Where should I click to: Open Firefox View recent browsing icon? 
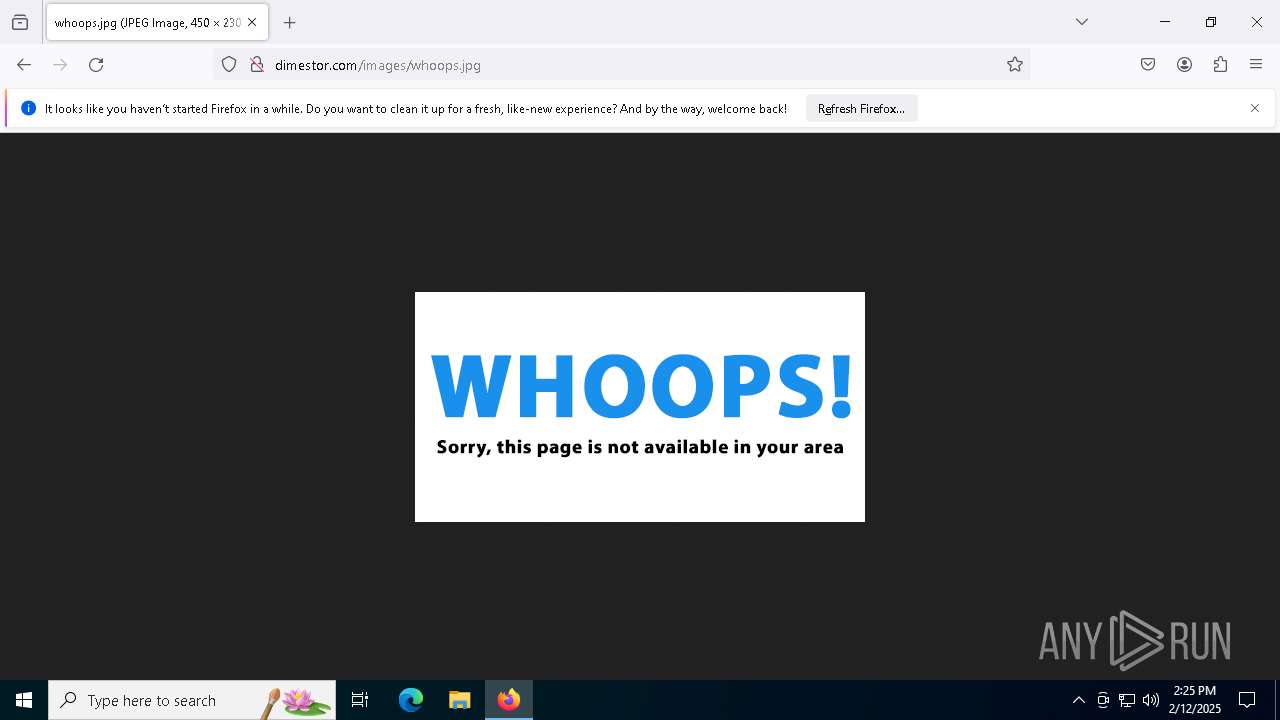(x=20, y=22)
